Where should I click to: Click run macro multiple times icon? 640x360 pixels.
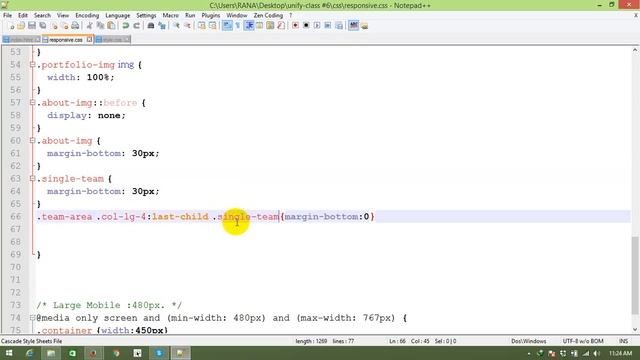point(327,26)
